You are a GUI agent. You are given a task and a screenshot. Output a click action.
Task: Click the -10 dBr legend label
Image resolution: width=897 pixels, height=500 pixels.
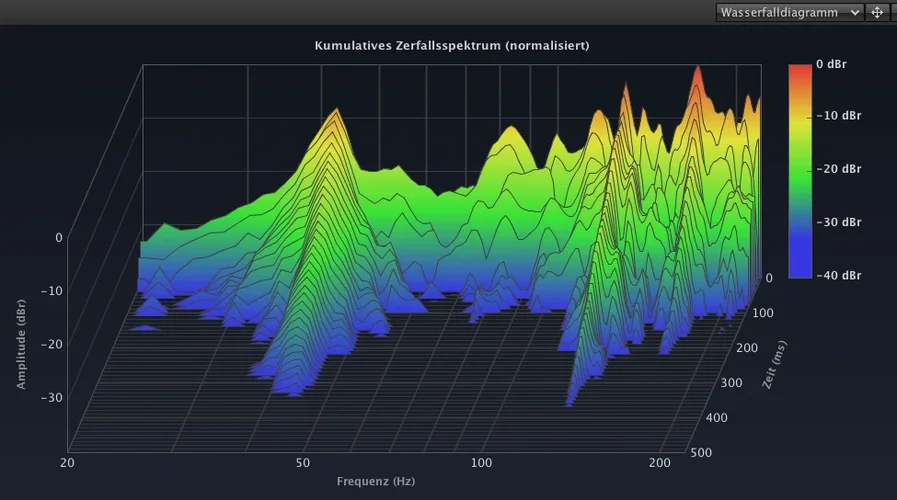(839, 116)
